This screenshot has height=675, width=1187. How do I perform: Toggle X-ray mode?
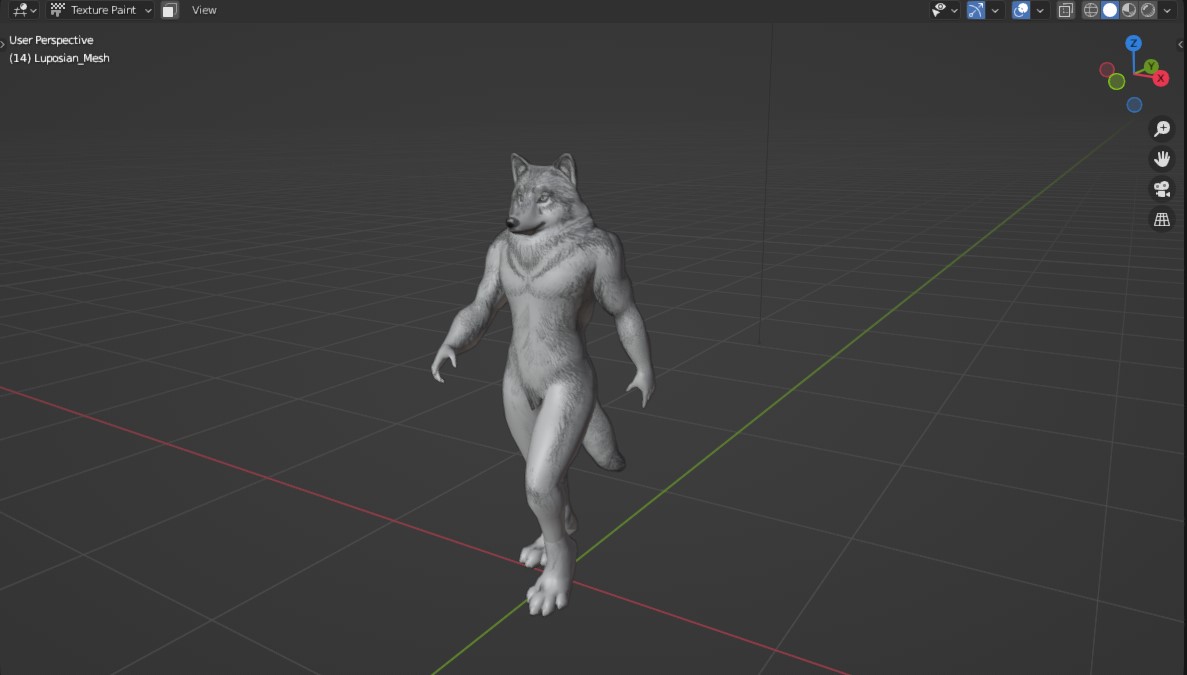coord(1066,10)
